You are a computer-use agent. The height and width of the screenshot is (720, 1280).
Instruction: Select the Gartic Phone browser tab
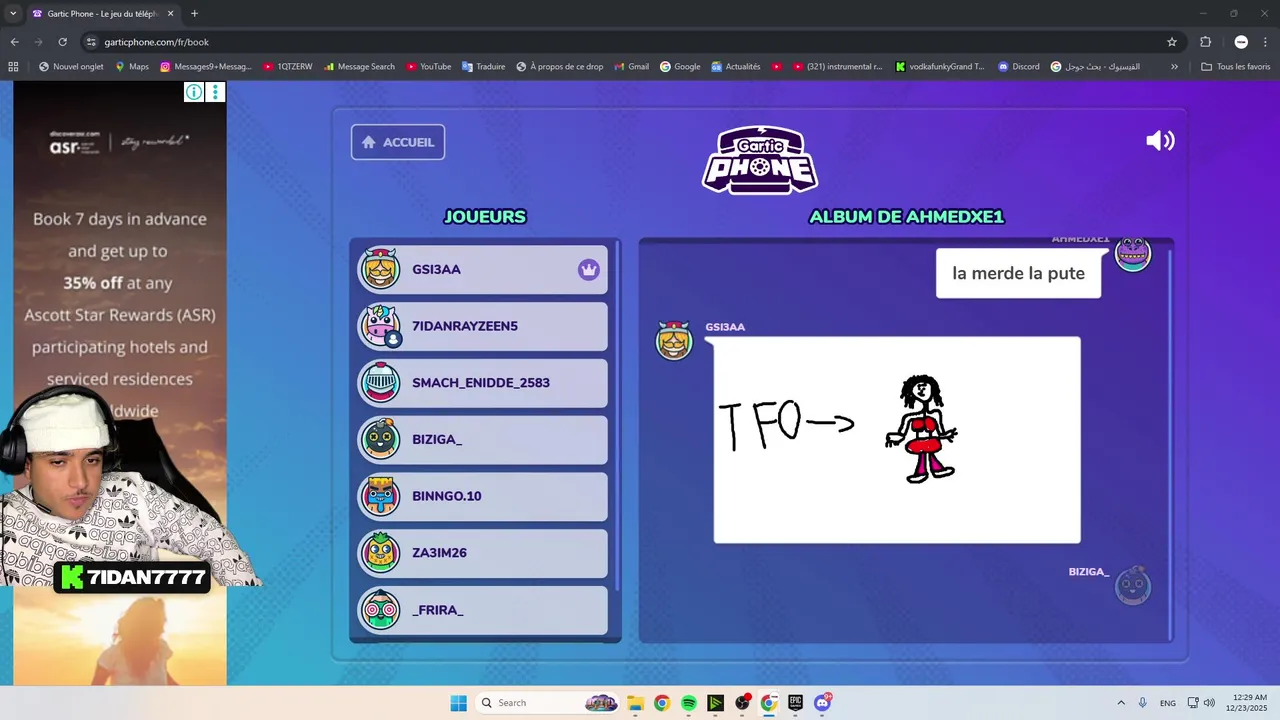point(103,14)
